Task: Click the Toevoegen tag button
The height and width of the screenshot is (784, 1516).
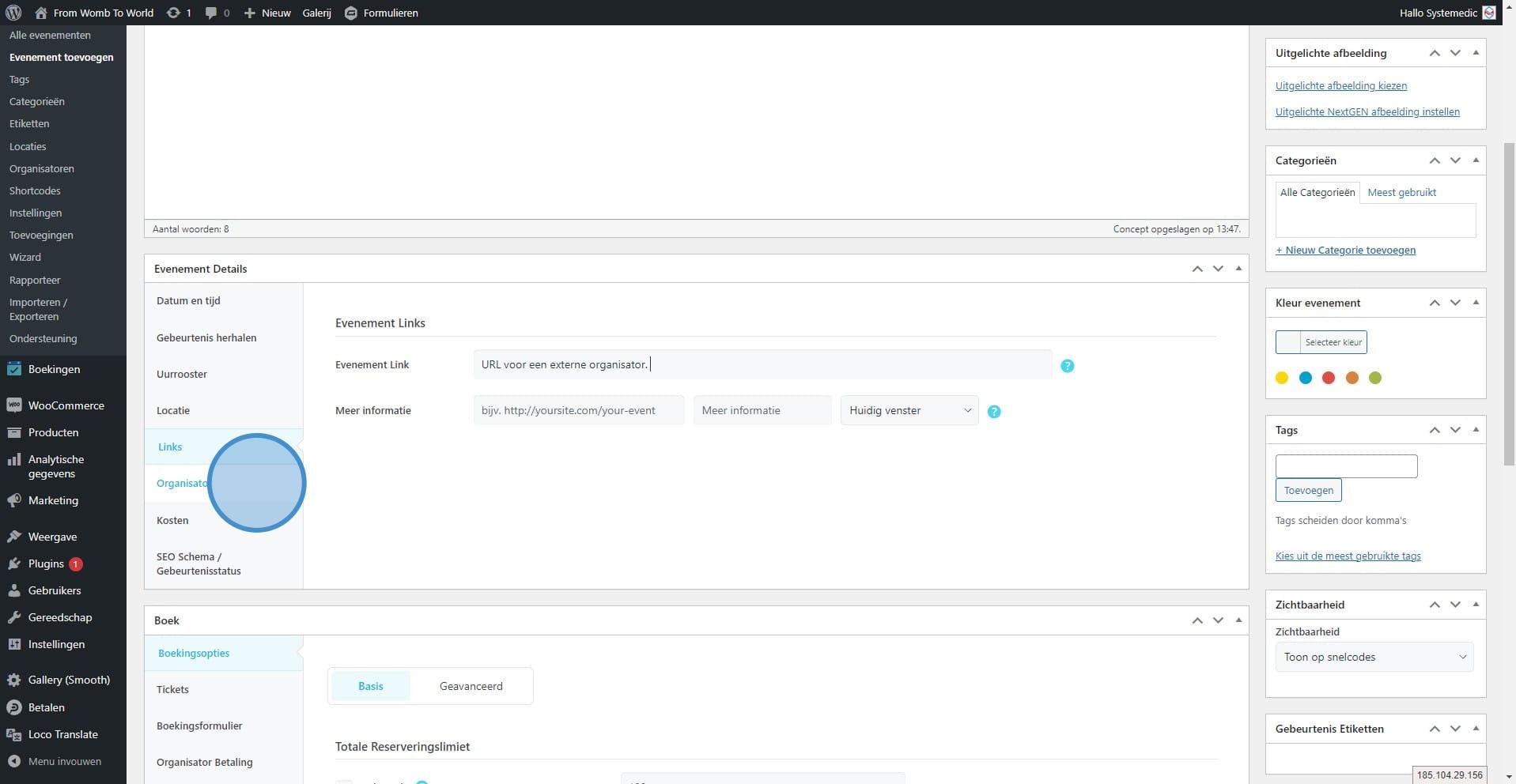Action: [x=1308, y=490]
